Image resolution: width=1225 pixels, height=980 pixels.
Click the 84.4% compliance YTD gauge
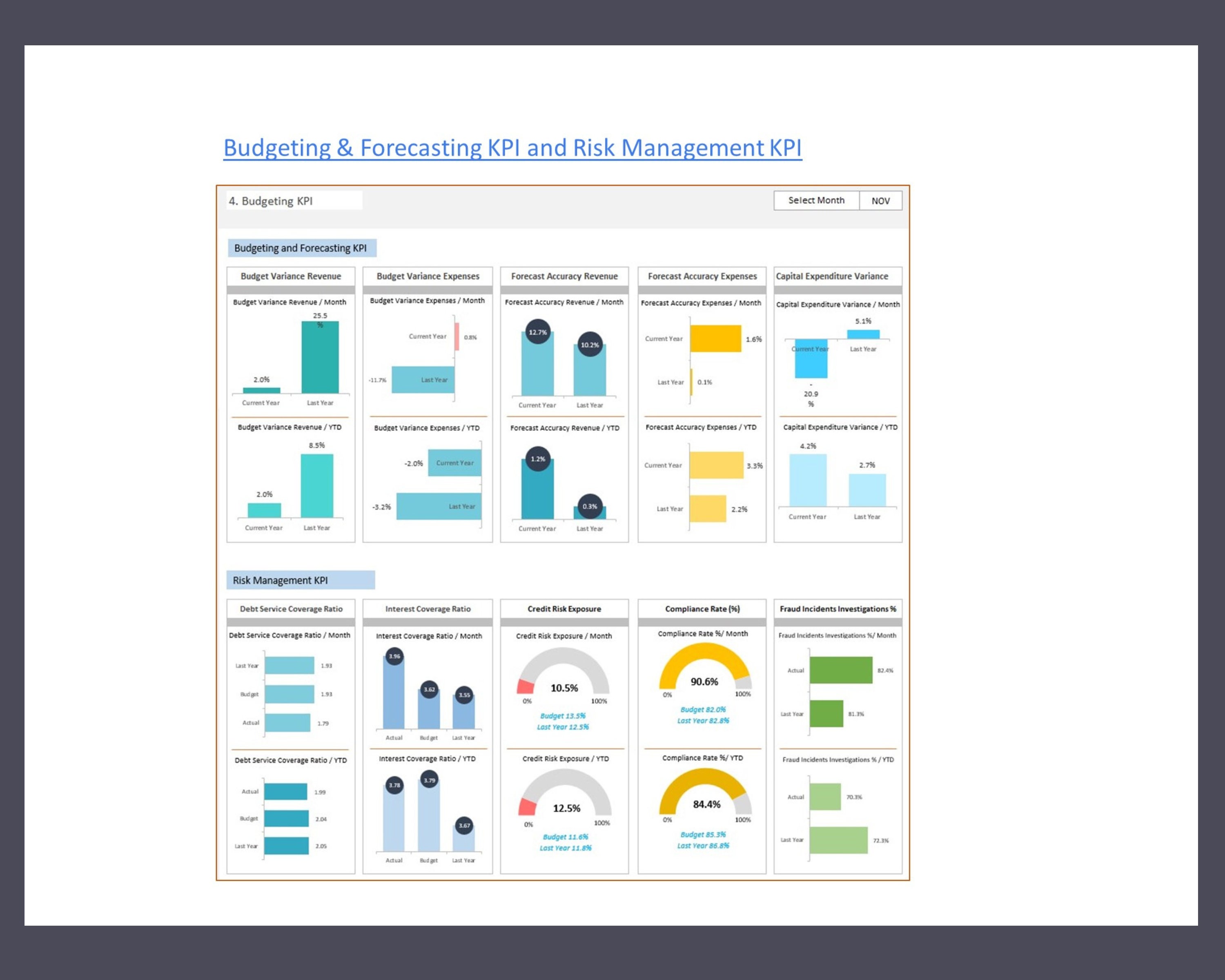pyautogui.click(x=705, y=791)
